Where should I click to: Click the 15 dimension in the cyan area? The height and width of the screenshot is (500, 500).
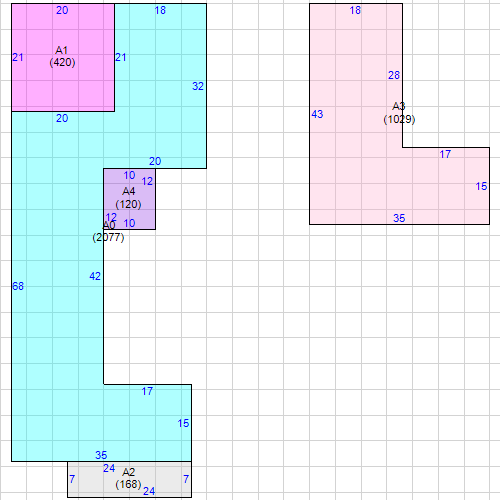pyautogui.click(x=183, y=423)
